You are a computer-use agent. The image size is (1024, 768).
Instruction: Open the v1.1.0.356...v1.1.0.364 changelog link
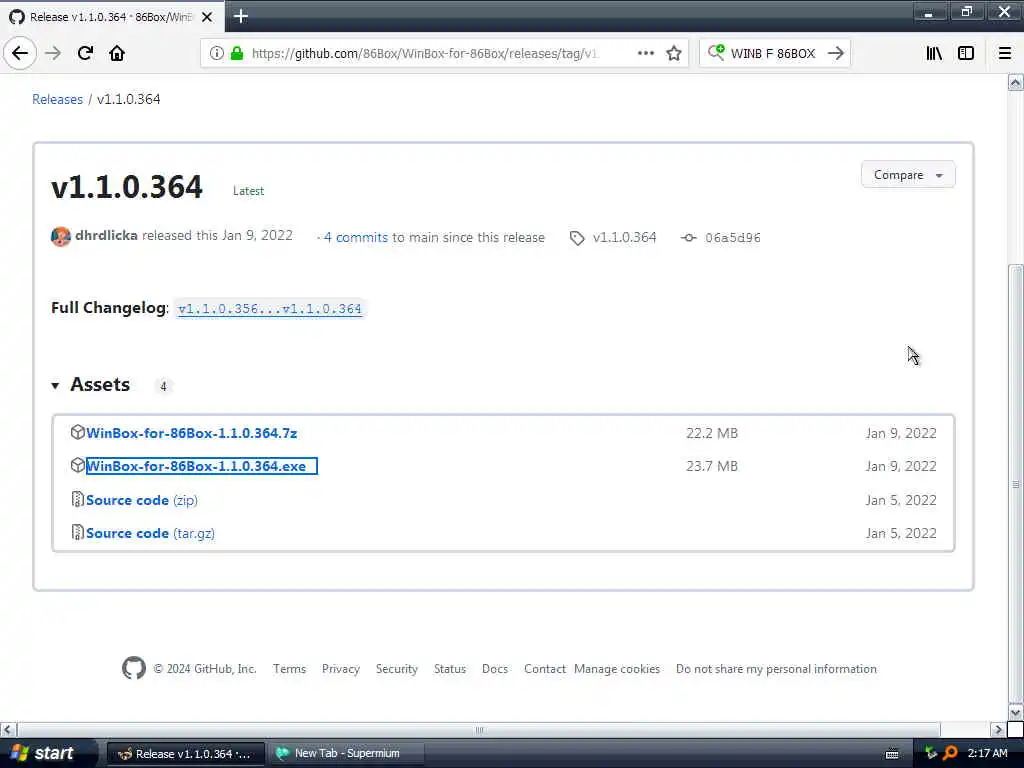tap(270, 309)
